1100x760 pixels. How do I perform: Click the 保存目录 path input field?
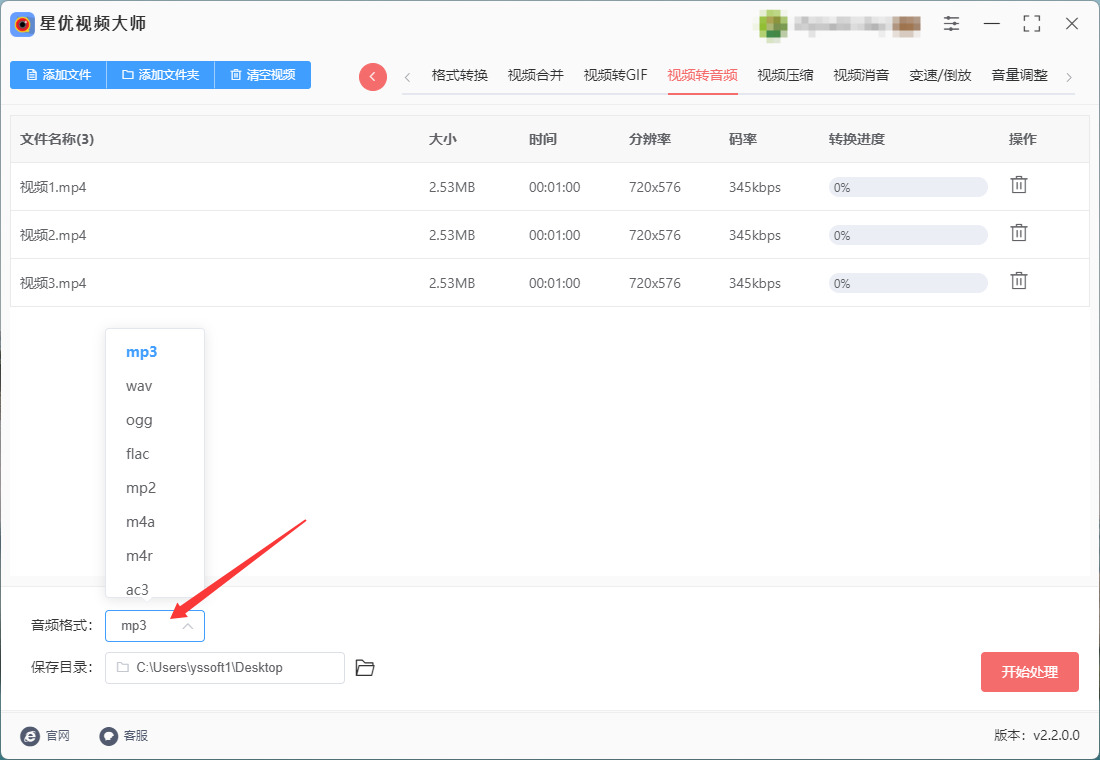click(x=224, y=668)
